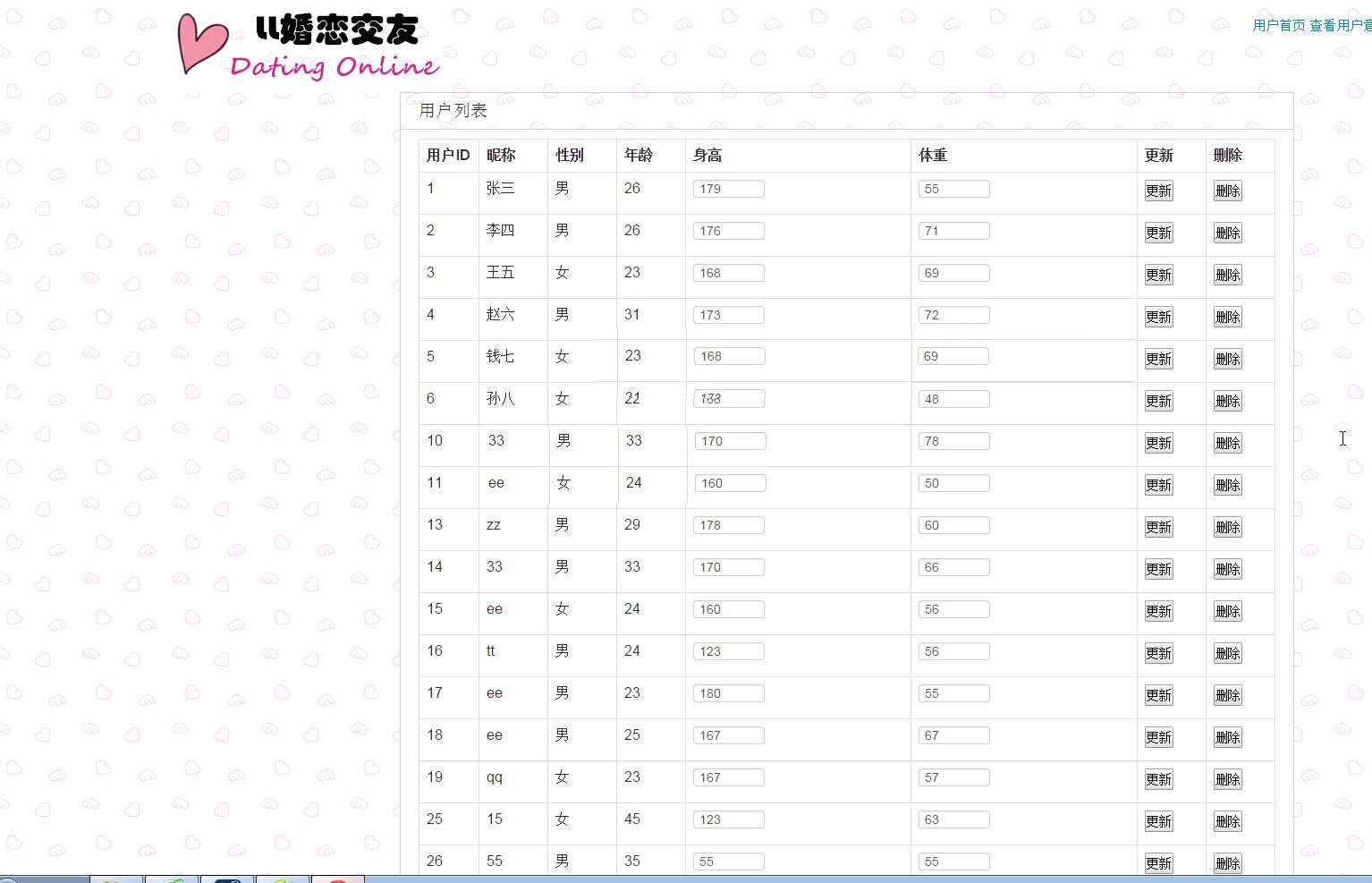Focus 张三's weight field showing 55

click(954, 189)
